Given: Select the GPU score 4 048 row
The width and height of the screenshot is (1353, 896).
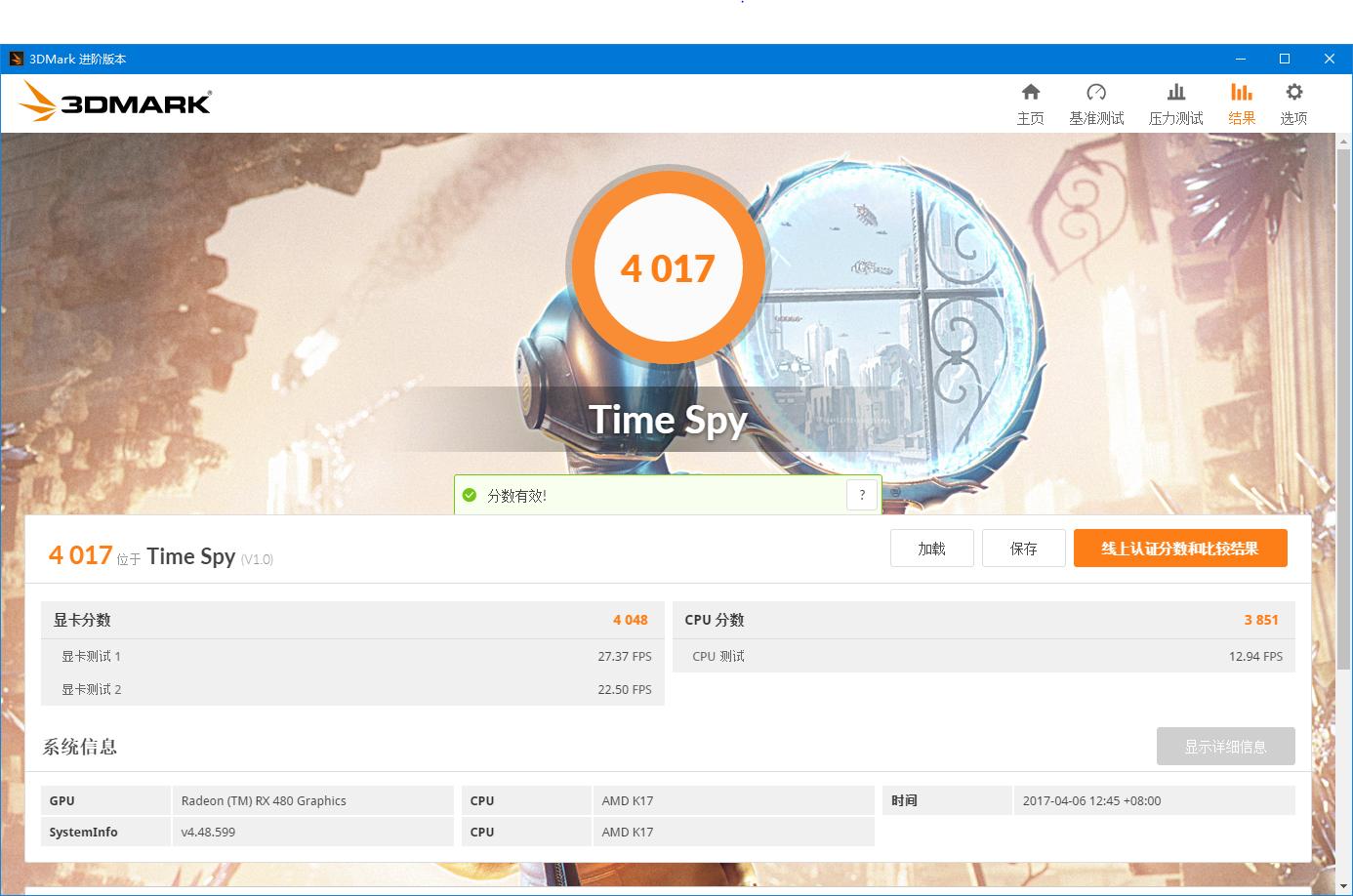Looking at the screenshot, I should (x=351, y=619).
